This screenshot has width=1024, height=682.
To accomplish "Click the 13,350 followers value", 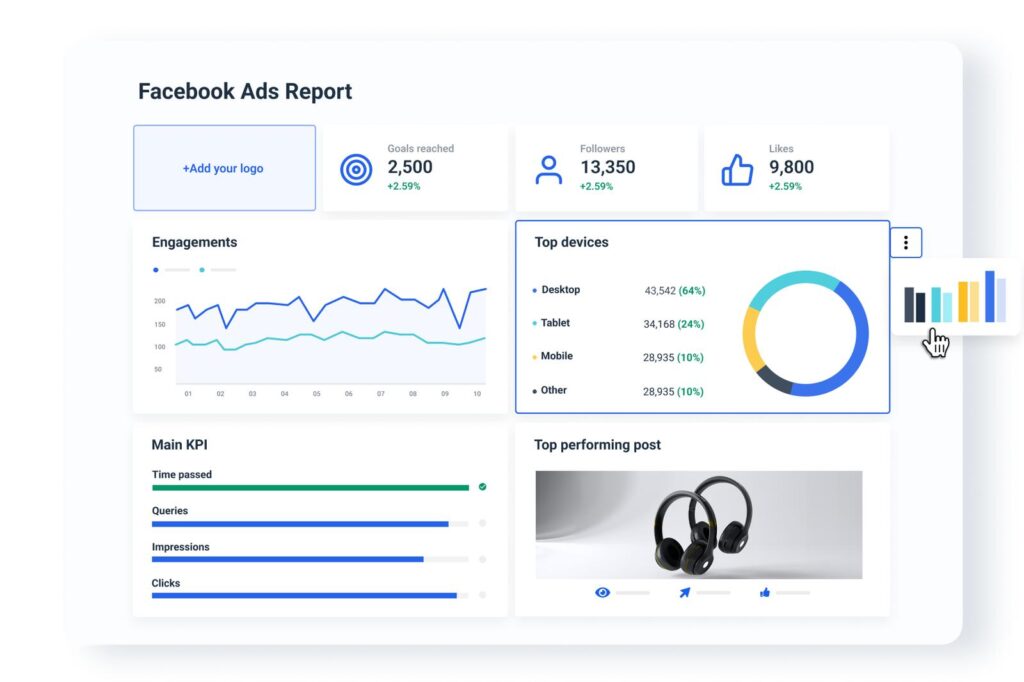I will (x=607, y=167).
